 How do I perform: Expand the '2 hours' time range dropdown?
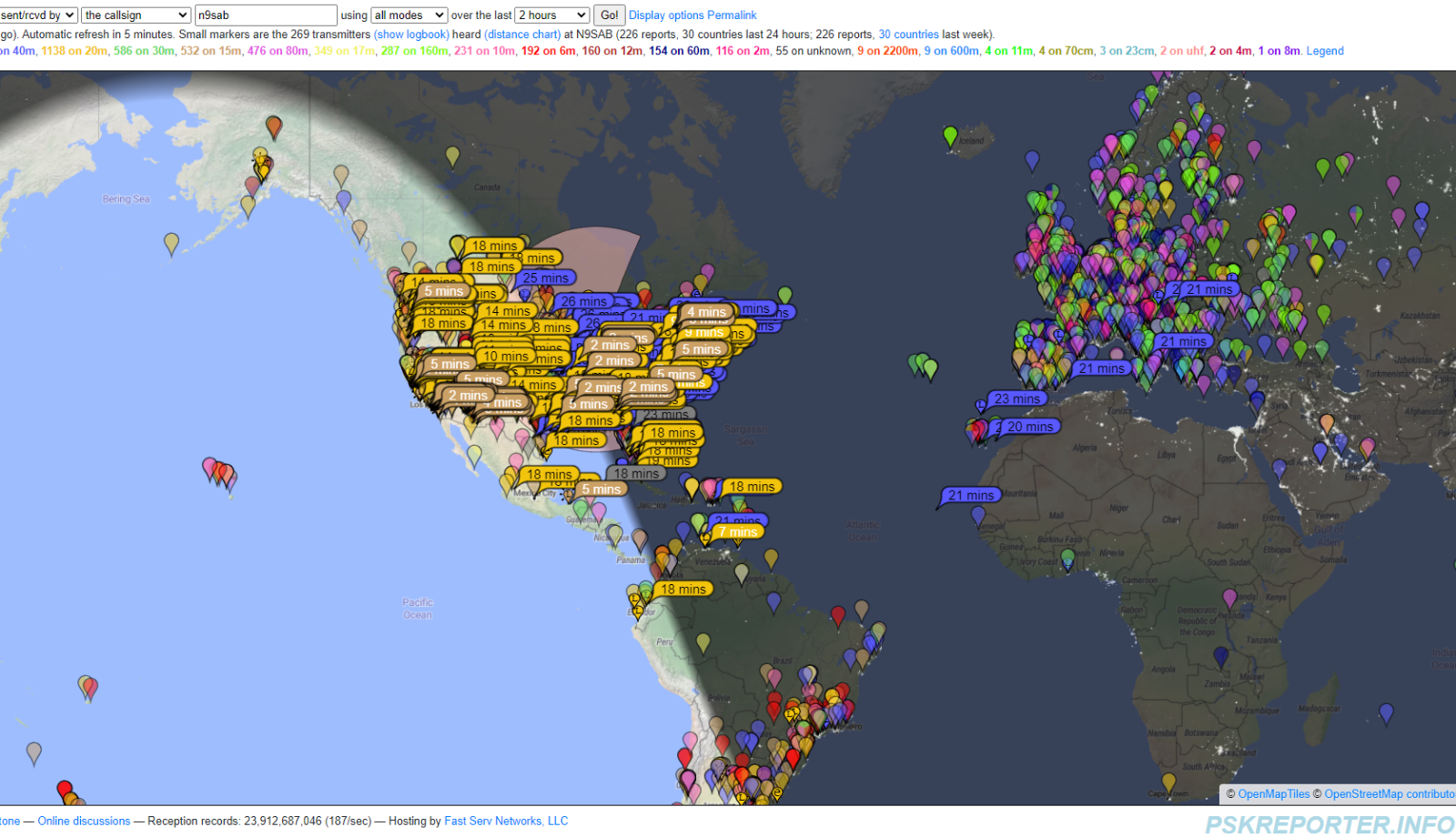click(551, 15)
